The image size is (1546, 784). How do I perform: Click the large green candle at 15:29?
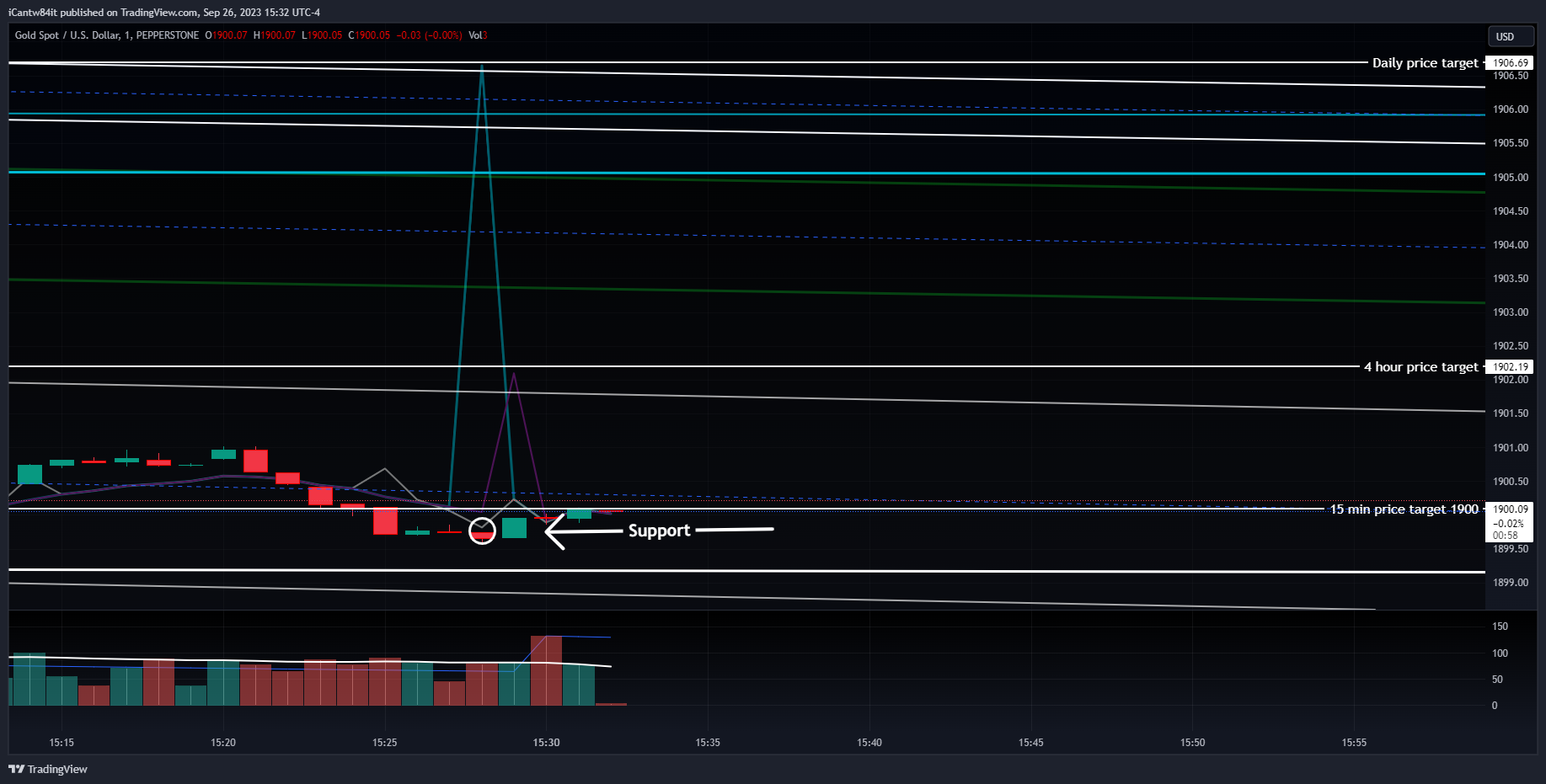pyautogui.click(x=514, y=528)
